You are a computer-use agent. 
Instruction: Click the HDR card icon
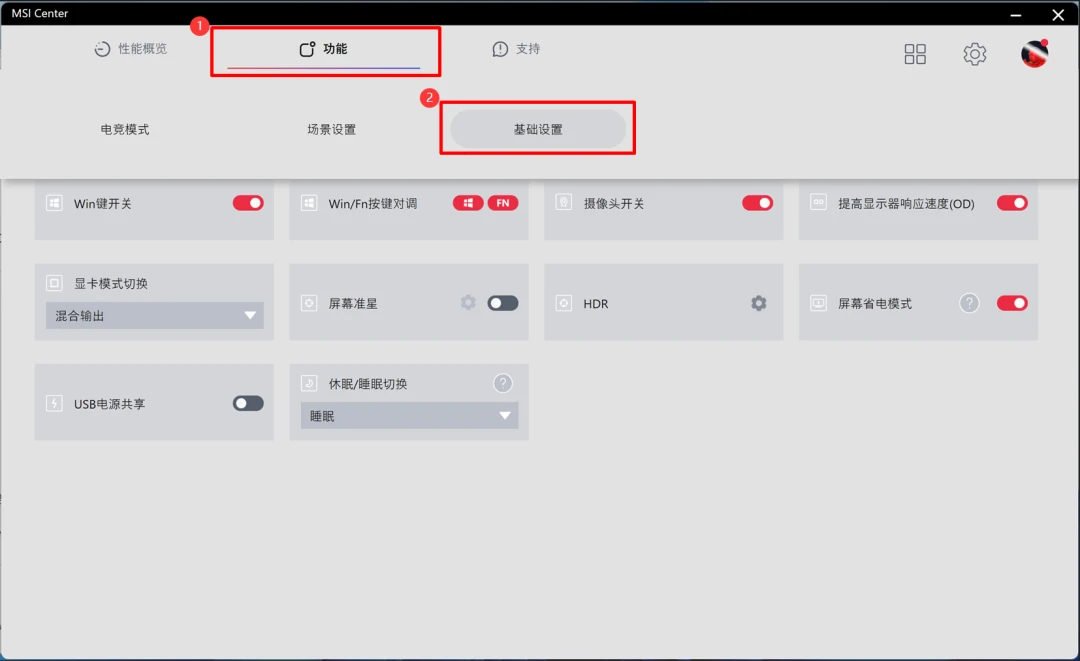click(x=563, y=303)
